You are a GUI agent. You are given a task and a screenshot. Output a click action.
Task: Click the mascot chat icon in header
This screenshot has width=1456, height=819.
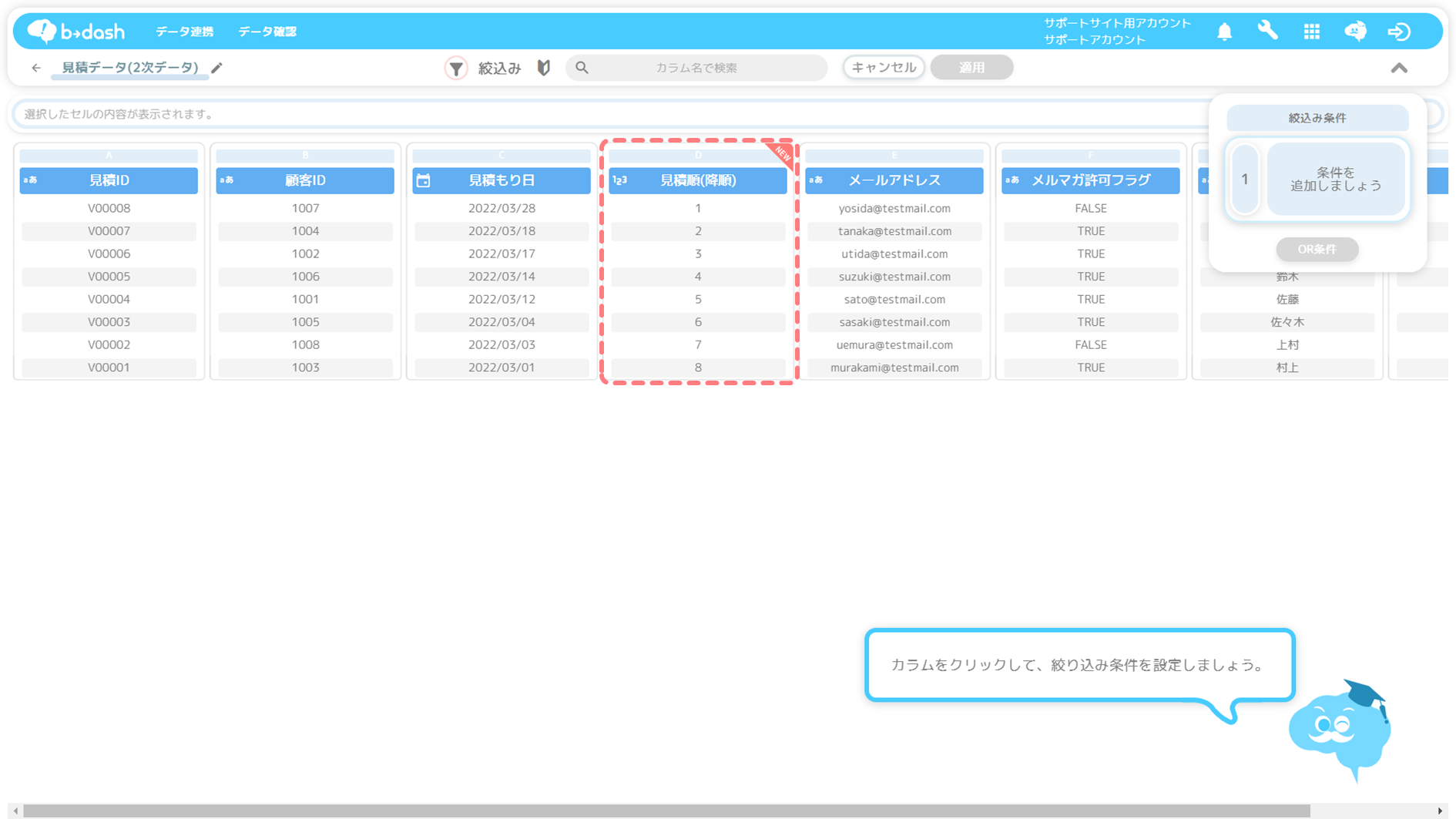point(1355,32)
